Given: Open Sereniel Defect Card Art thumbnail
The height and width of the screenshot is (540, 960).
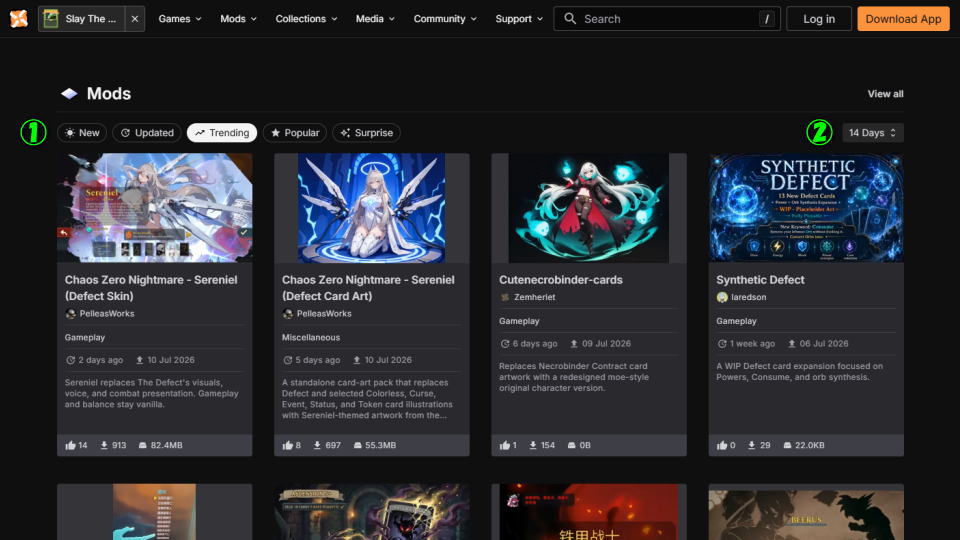Looking at the screenshot, I should 372,208.
